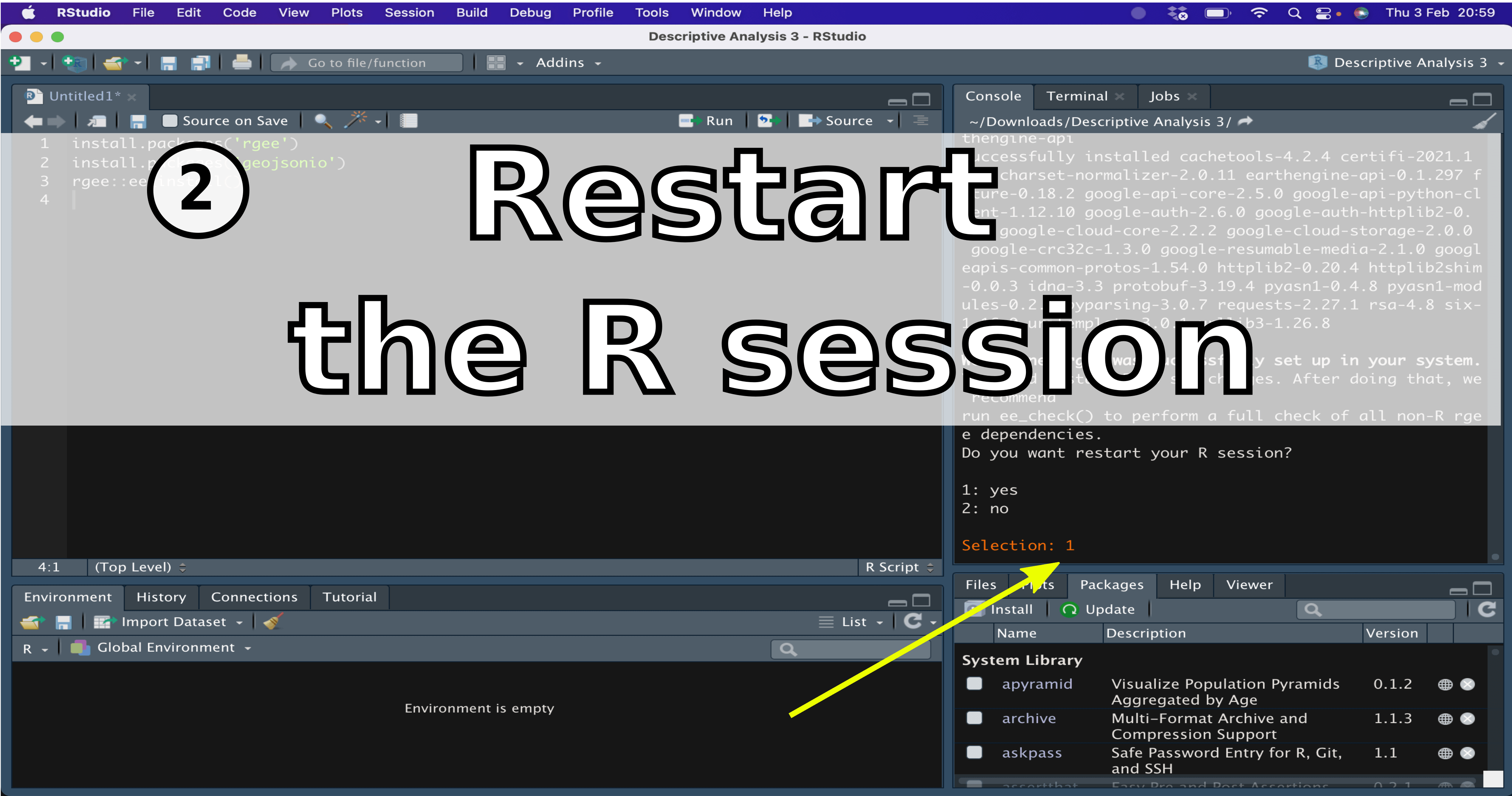Image resolution: width=1512 pixels, height=796 pixels.
Task: Open the apyramid package link
Action: (x=1036, y=684)
